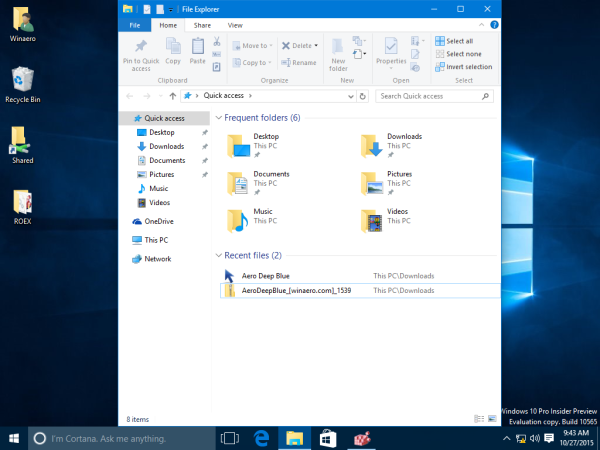Click the Search Quick access field
The width and height of the screenshot is (600, 450).
[434, 96]
